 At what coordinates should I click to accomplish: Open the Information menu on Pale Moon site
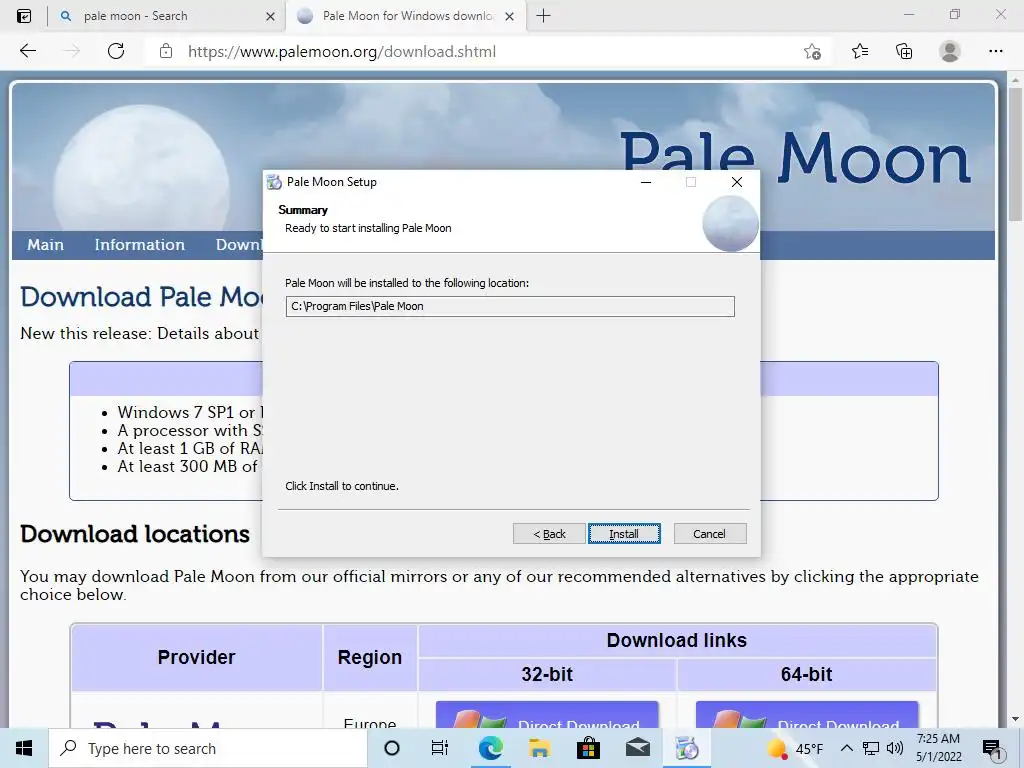(139, 245)
